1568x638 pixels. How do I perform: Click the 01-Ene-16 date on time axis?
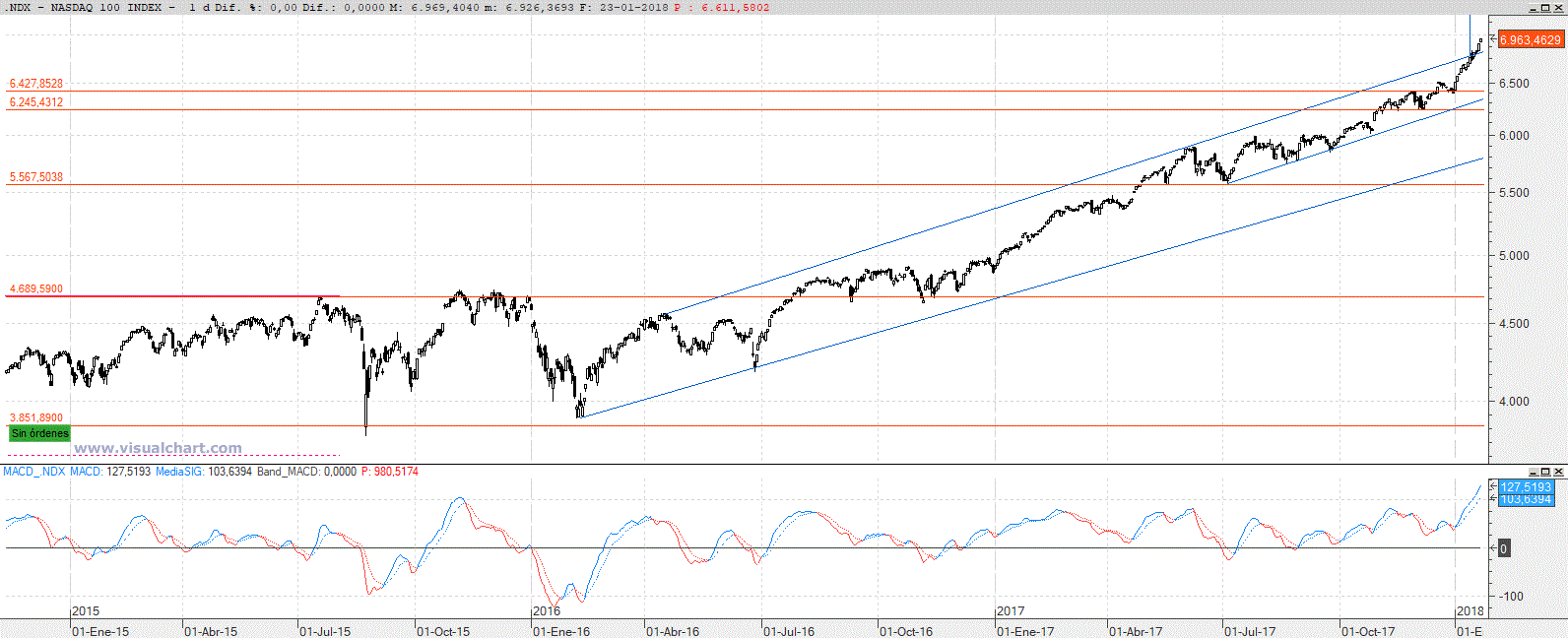pos(561,631)
